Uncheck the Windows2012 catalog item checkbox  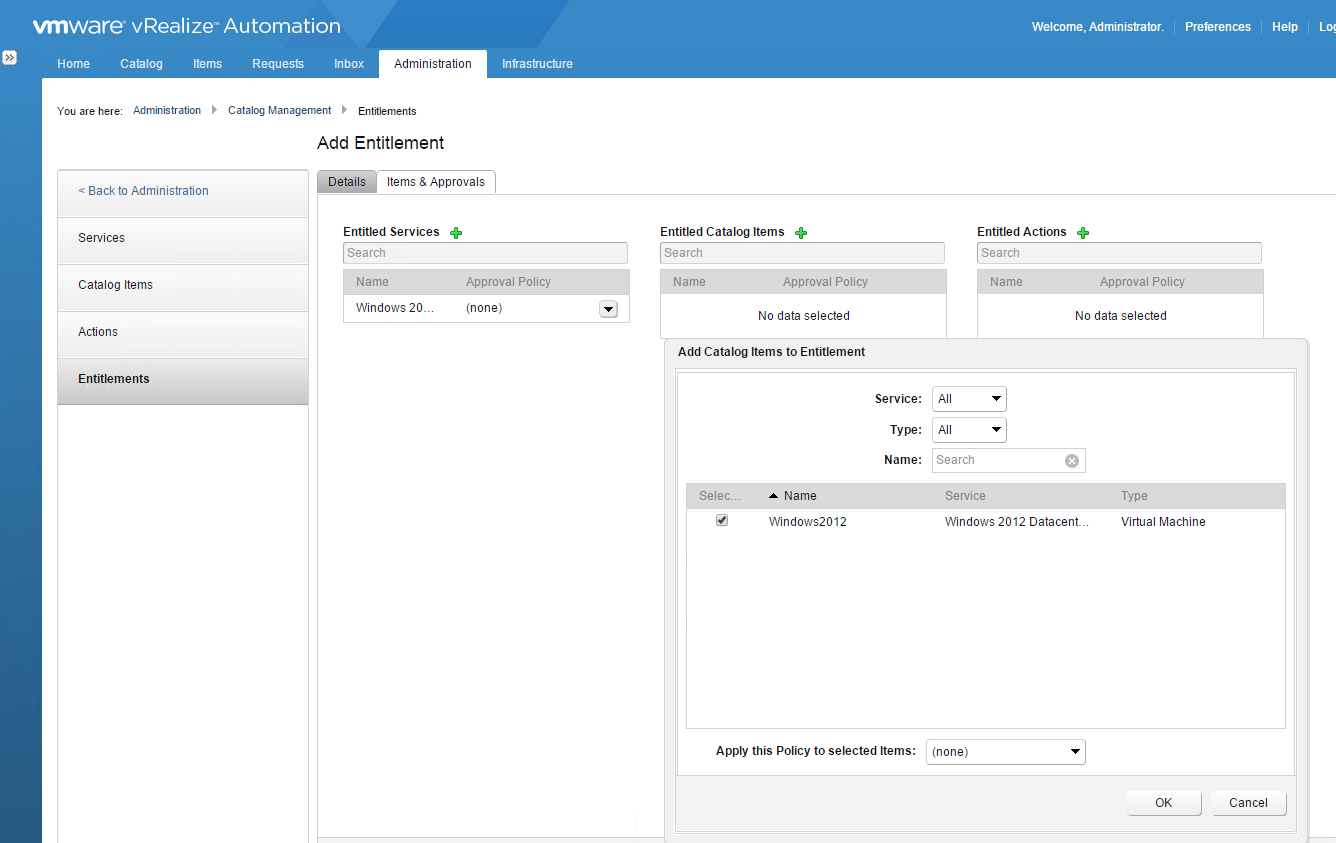pyautogui.click(x=722, y=521)
